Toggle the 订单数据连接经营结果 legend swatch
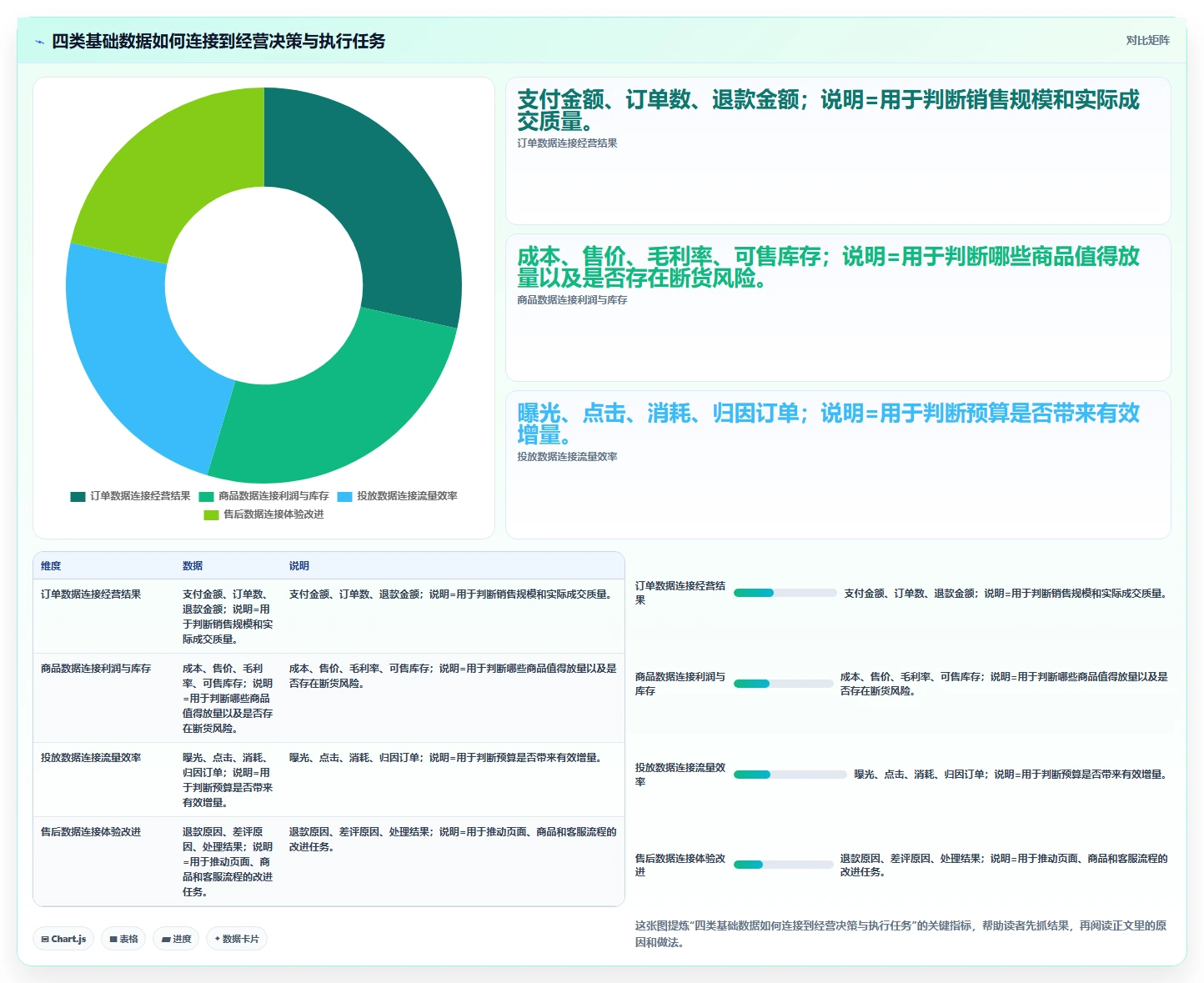This screenshot has width=1204, height=983. 78,496
